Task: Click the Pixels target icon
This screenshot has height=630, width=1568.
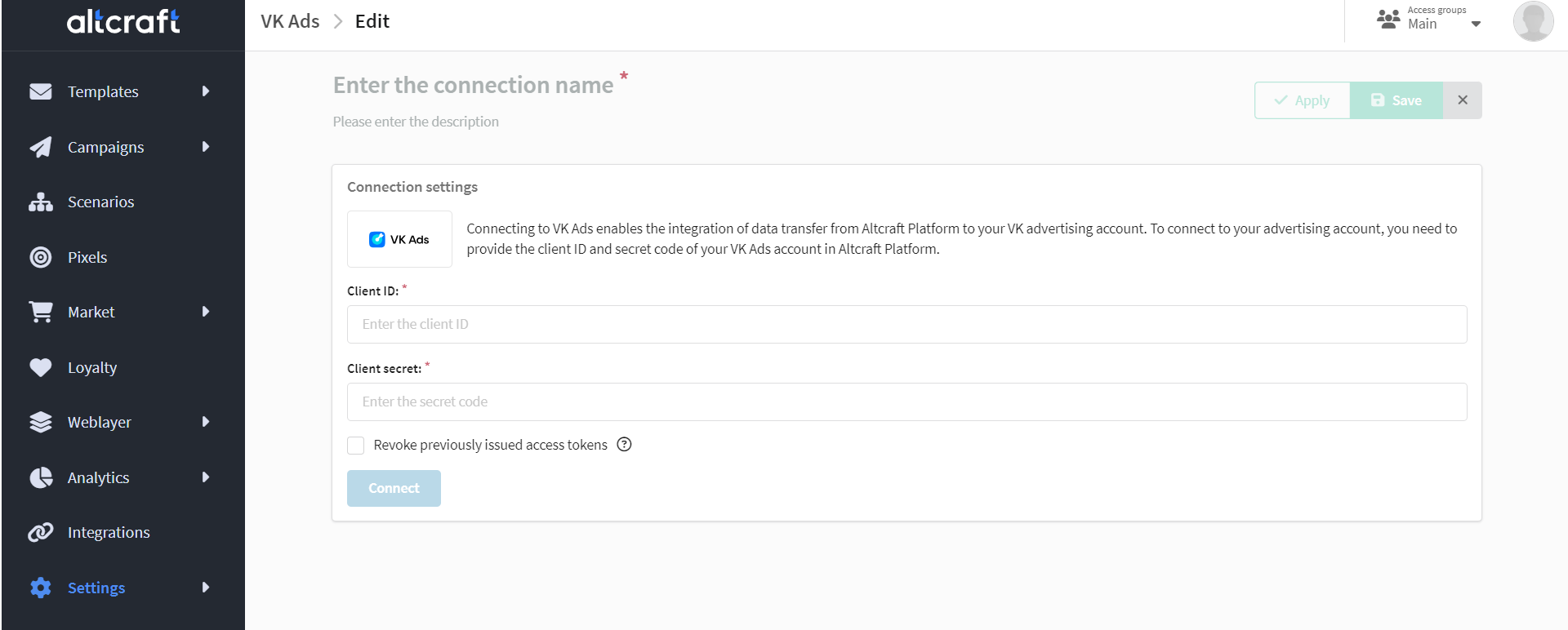Action: (41, 257)
